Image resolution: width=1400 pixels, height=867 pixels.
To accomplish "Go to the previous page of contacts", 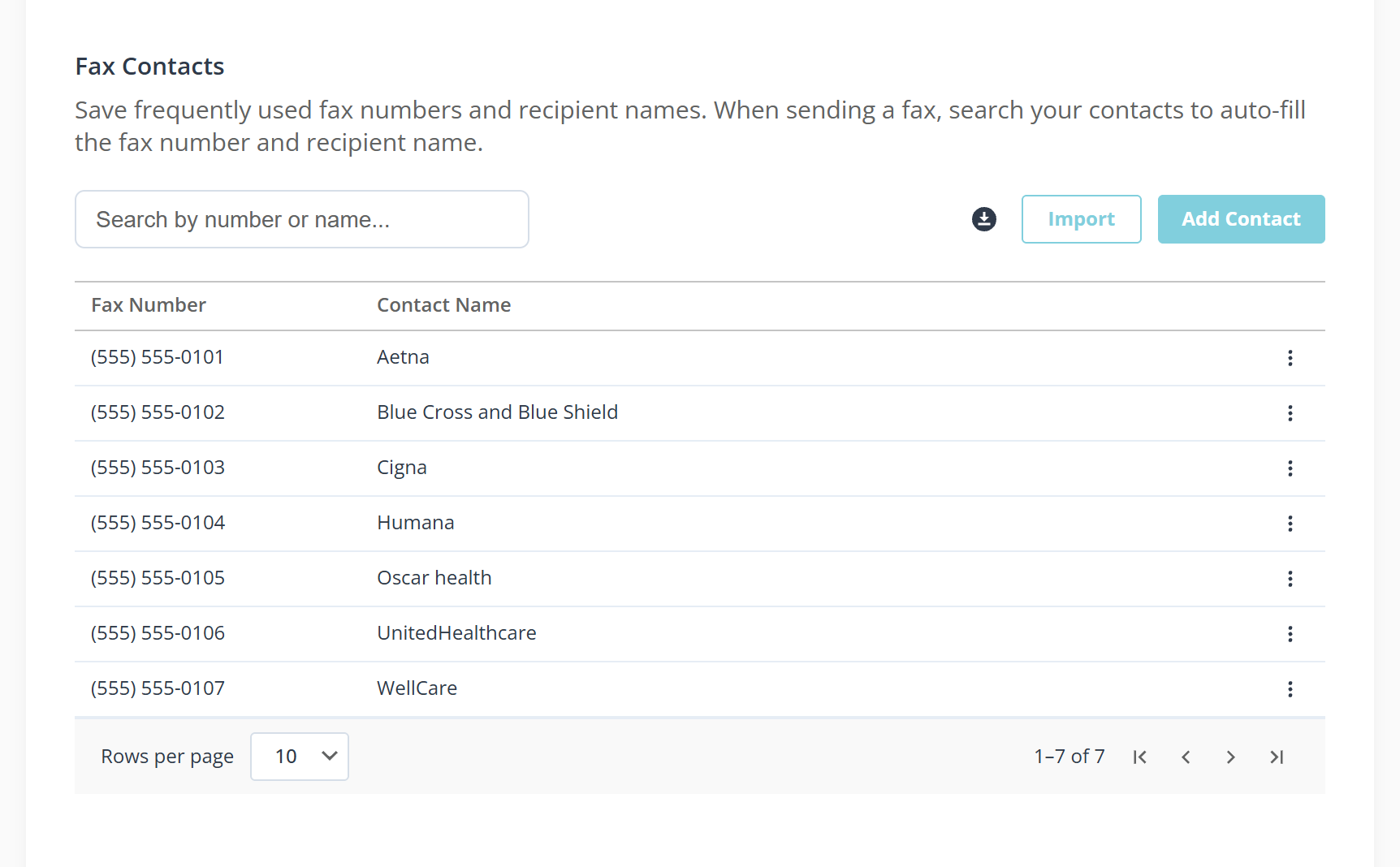I will pos(1186,757).
